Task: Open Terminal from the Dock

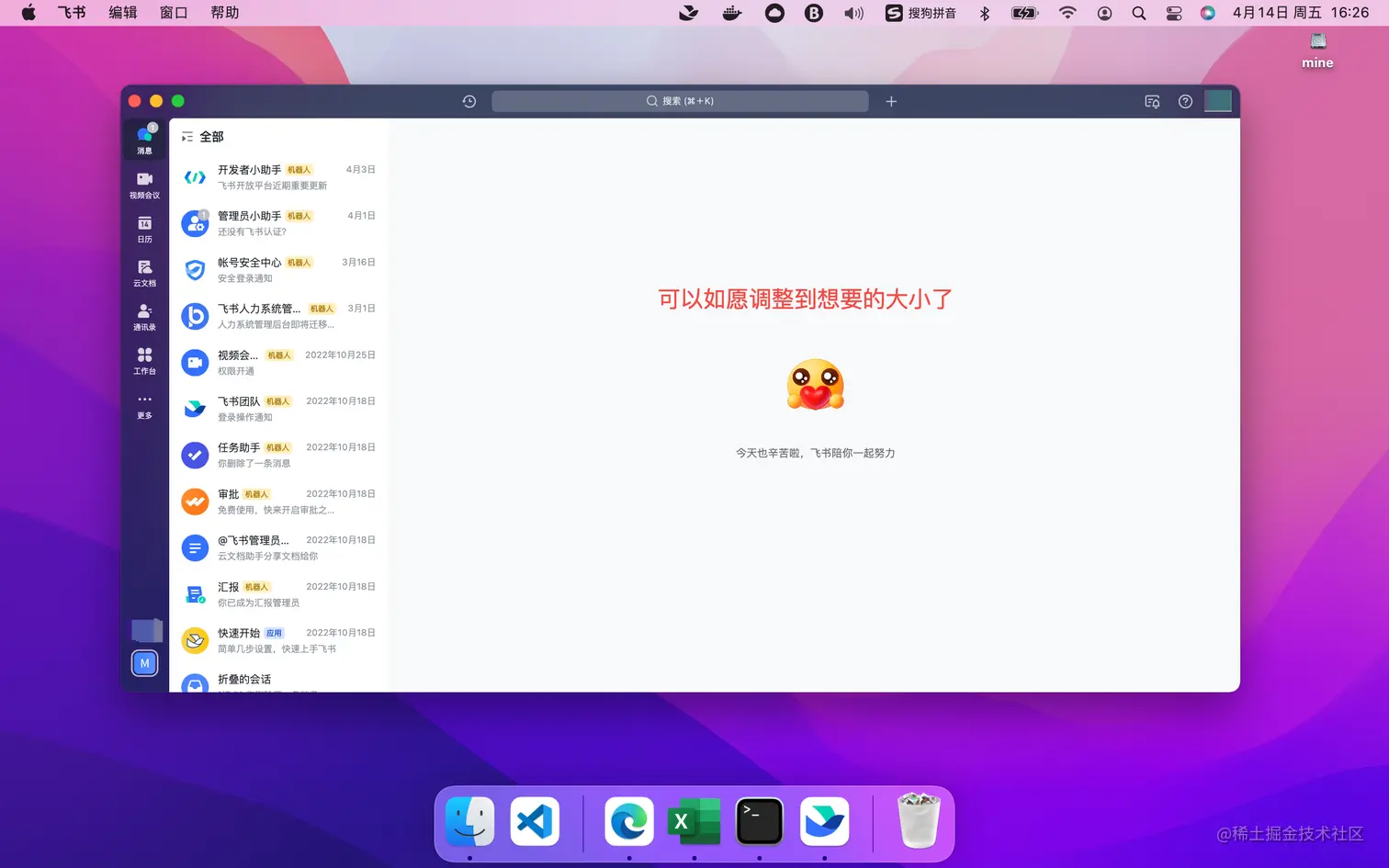Action: [760, 821]
